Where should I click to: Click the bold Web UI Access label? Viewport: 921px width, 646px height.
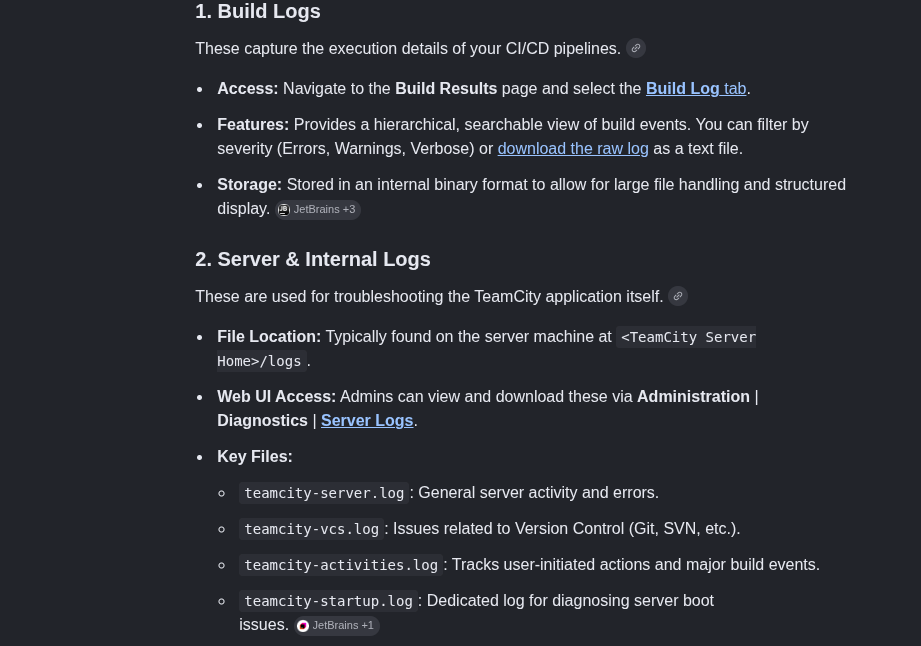(277, 396)
